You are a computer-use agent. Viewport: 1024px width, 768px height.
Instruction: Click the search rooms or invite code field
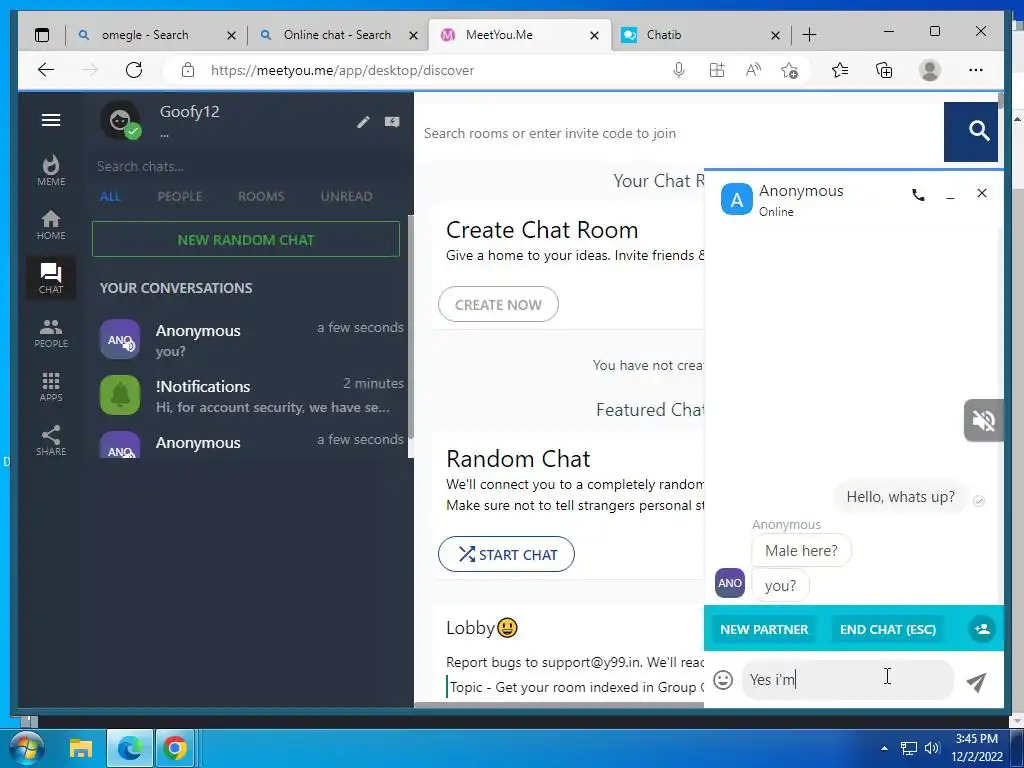pos(679,133)
